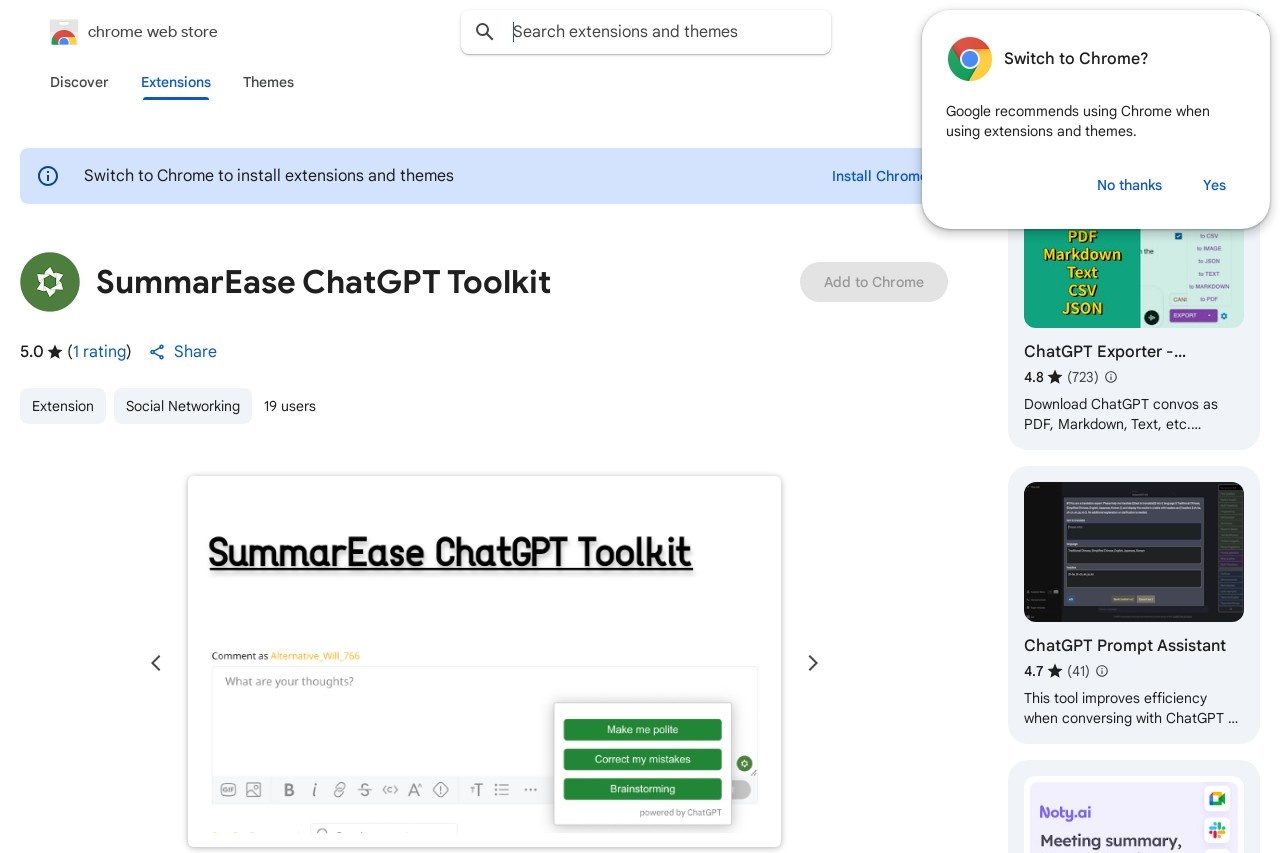Click the small green SummarEase icon in screenshot
The image size is (1280, 853).
click(x=744, y=763)
